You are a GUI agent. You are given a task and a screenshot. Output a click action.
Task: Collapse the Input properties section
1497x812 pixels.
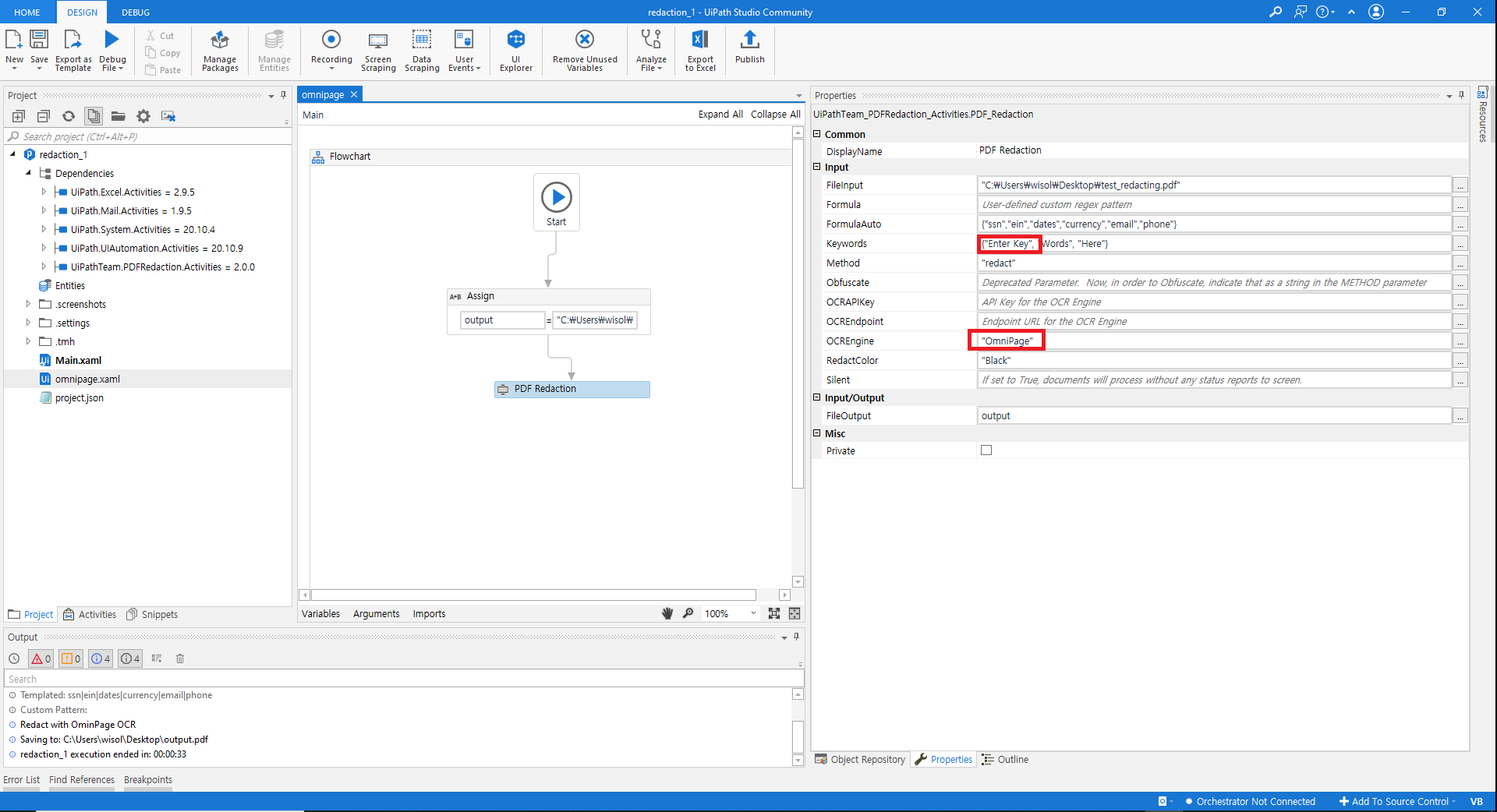(x=817, y=167)
